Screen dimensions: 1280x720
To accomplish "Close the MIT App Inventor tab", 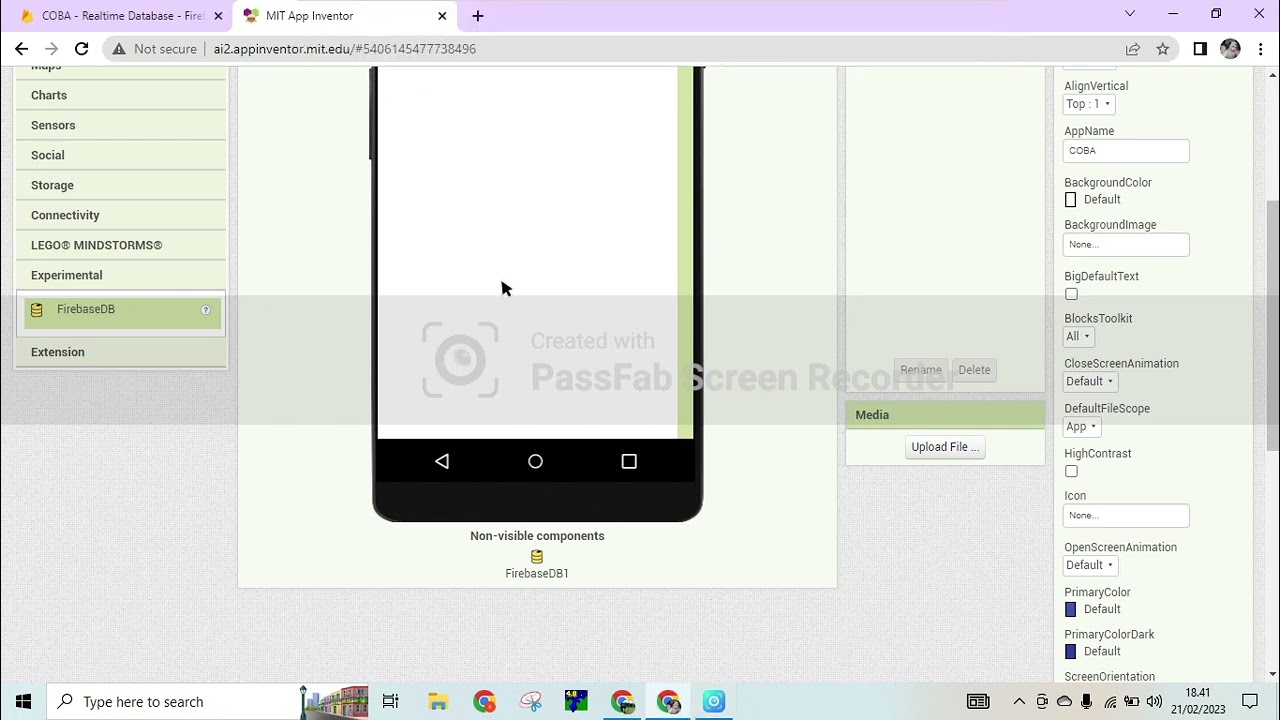I will [x=442, y=16].
